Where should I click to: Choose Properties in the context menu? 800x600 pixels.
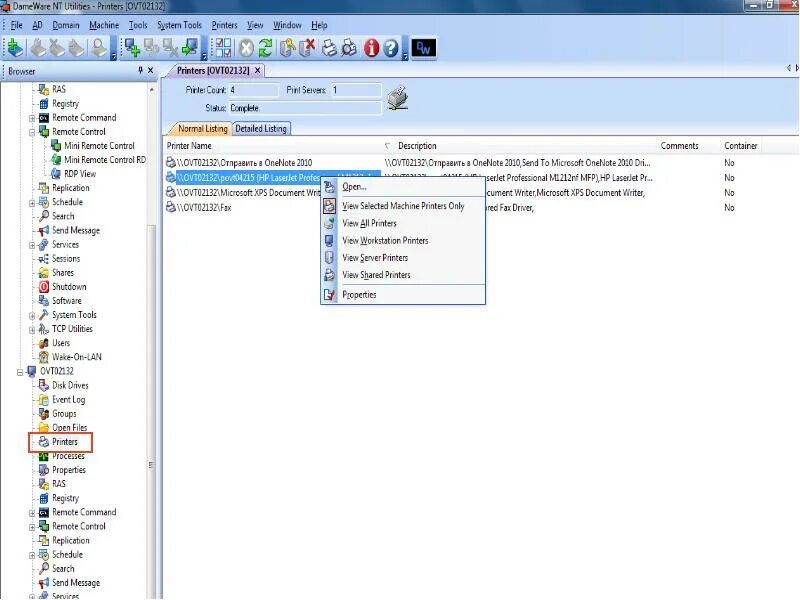tap(403, 295)
